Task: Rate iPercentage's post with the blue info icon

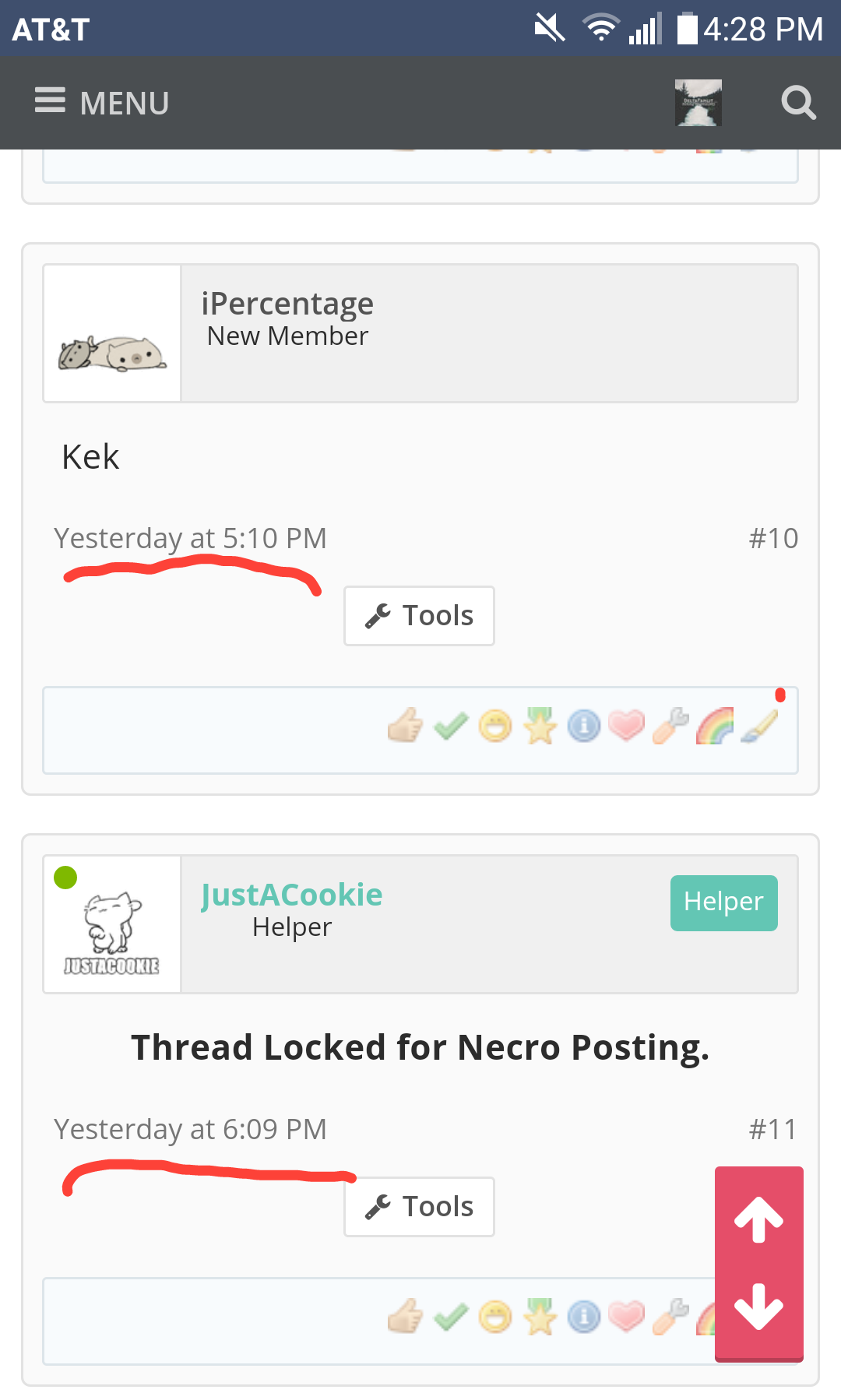Action: click(x=584, y=726)
